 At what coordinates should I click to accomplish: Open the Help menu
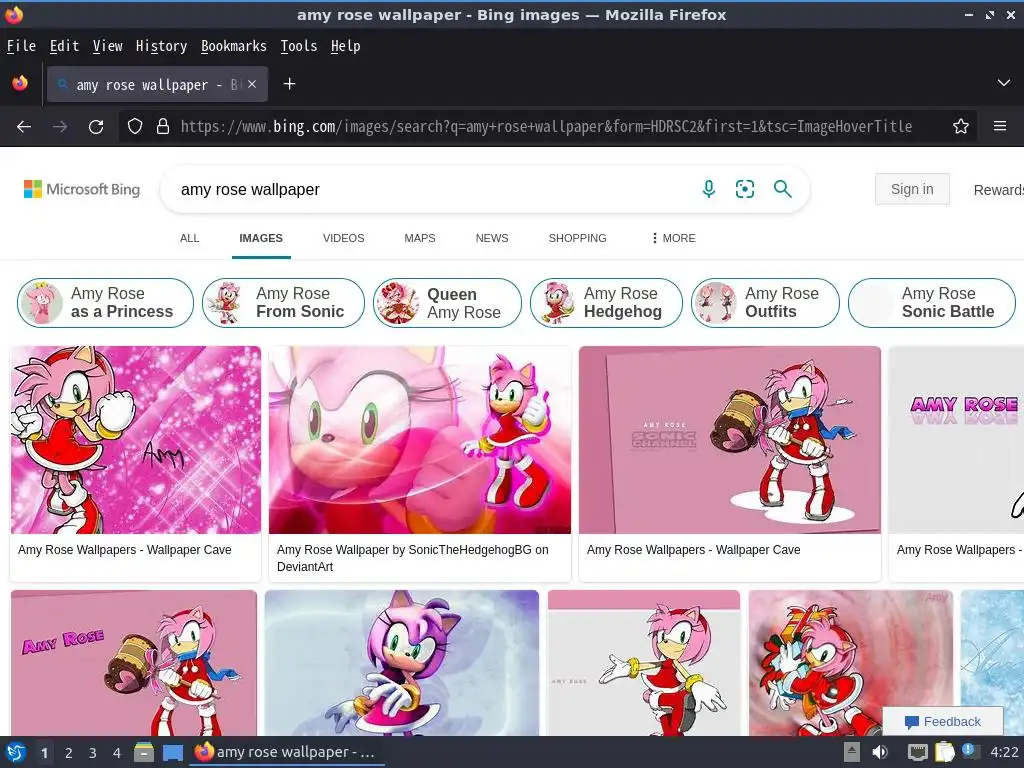pos(345,46)
